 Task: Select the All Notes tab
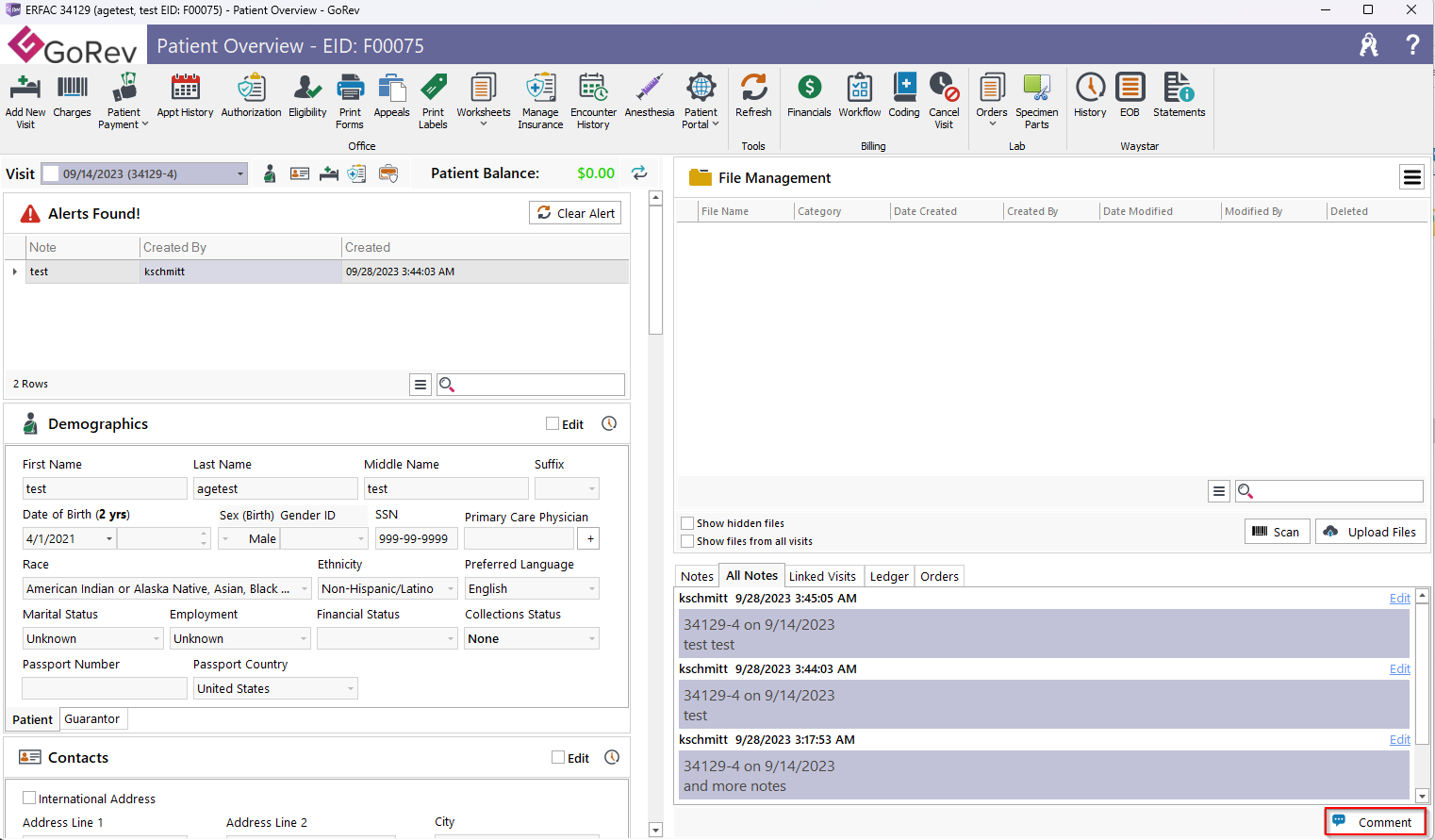tap(751, 575)
